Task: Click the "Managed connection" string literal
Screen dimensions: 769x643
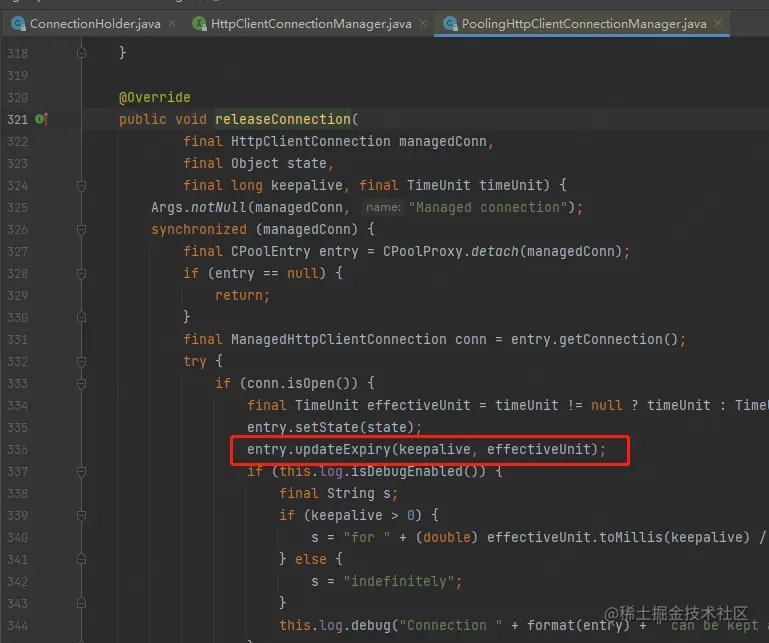Action: click(489, 207)
